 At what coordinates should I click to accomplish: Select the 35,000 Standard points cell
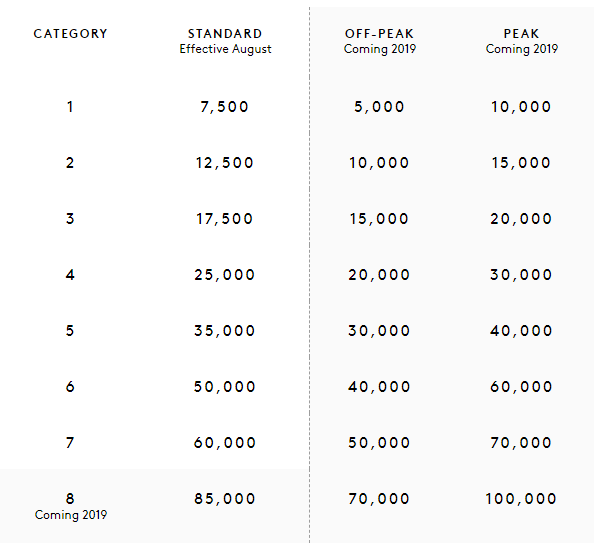tap(225, 331)
